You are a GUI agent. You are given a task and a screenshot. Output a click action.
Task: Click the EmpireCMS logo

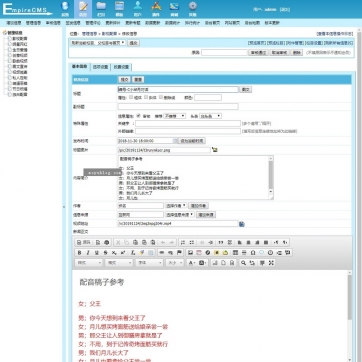(x=27, y=9)
